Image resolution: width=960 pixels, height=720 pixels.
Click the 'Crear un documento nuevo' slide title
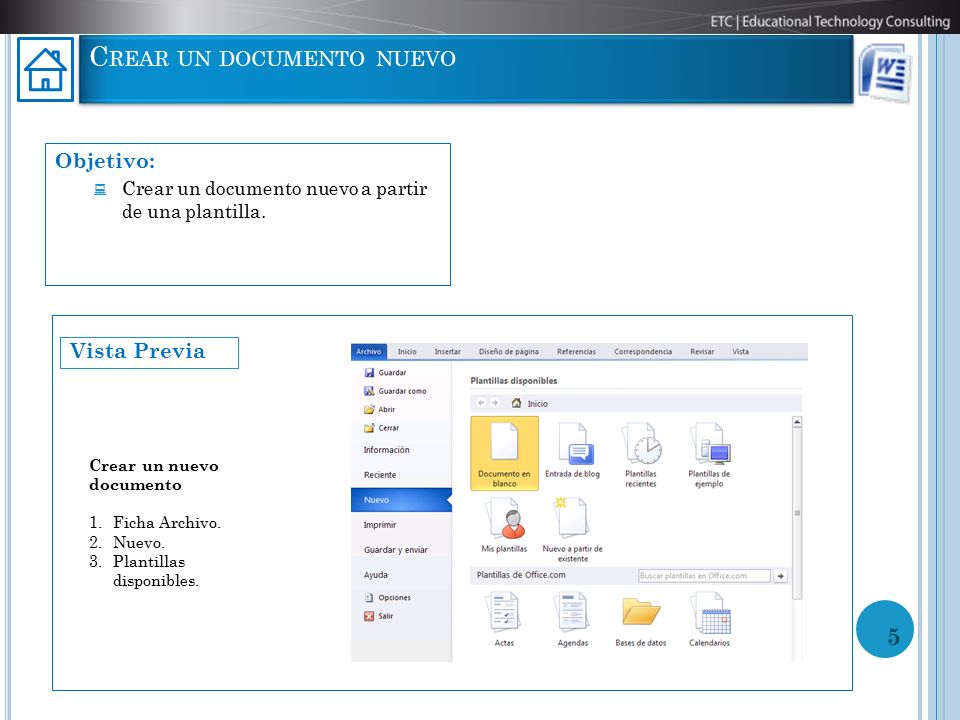pyautogui.click(x=272, y=58)
